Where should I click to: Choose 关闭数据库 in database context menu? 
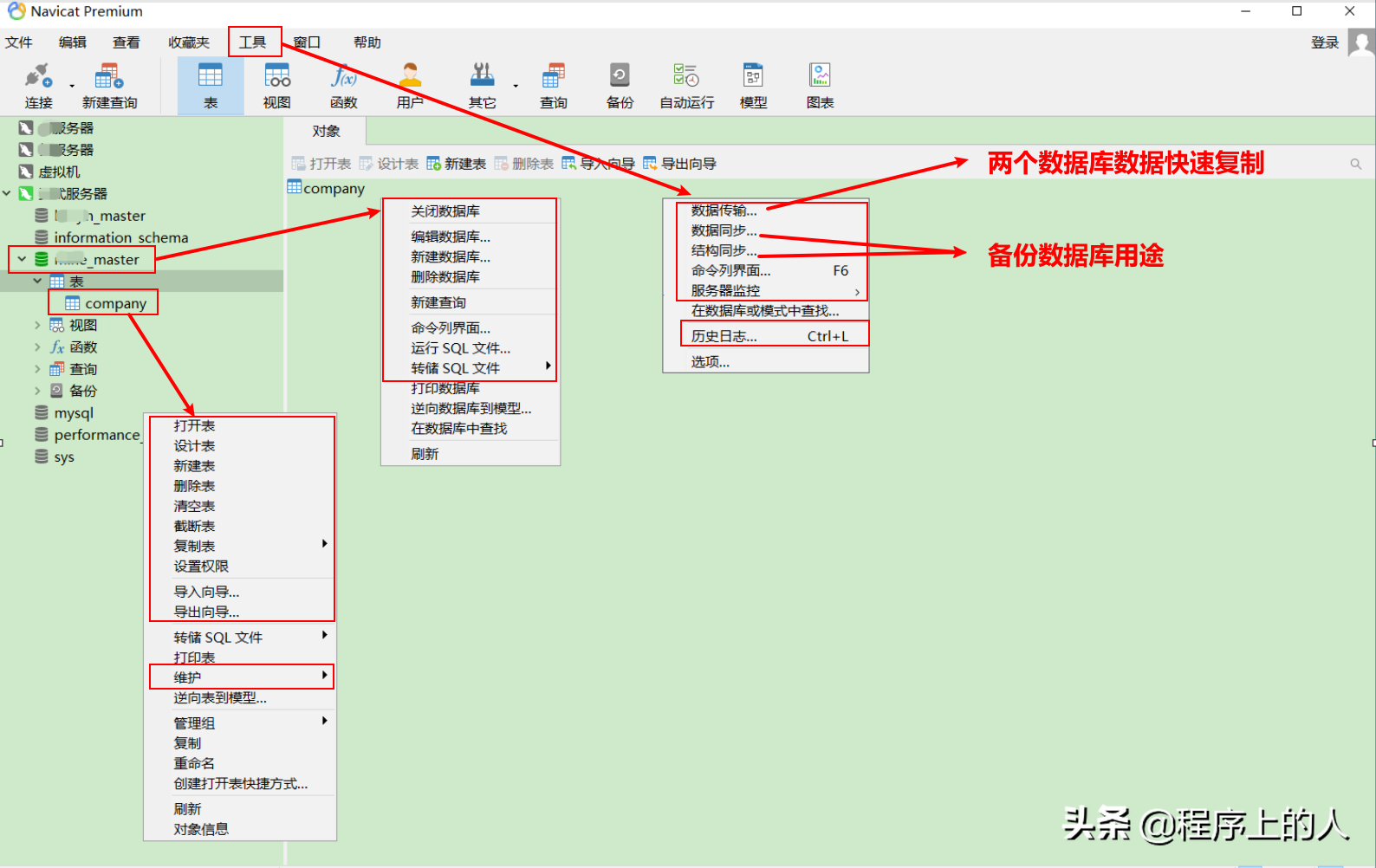pyautogui.click(x=471, y=211)
